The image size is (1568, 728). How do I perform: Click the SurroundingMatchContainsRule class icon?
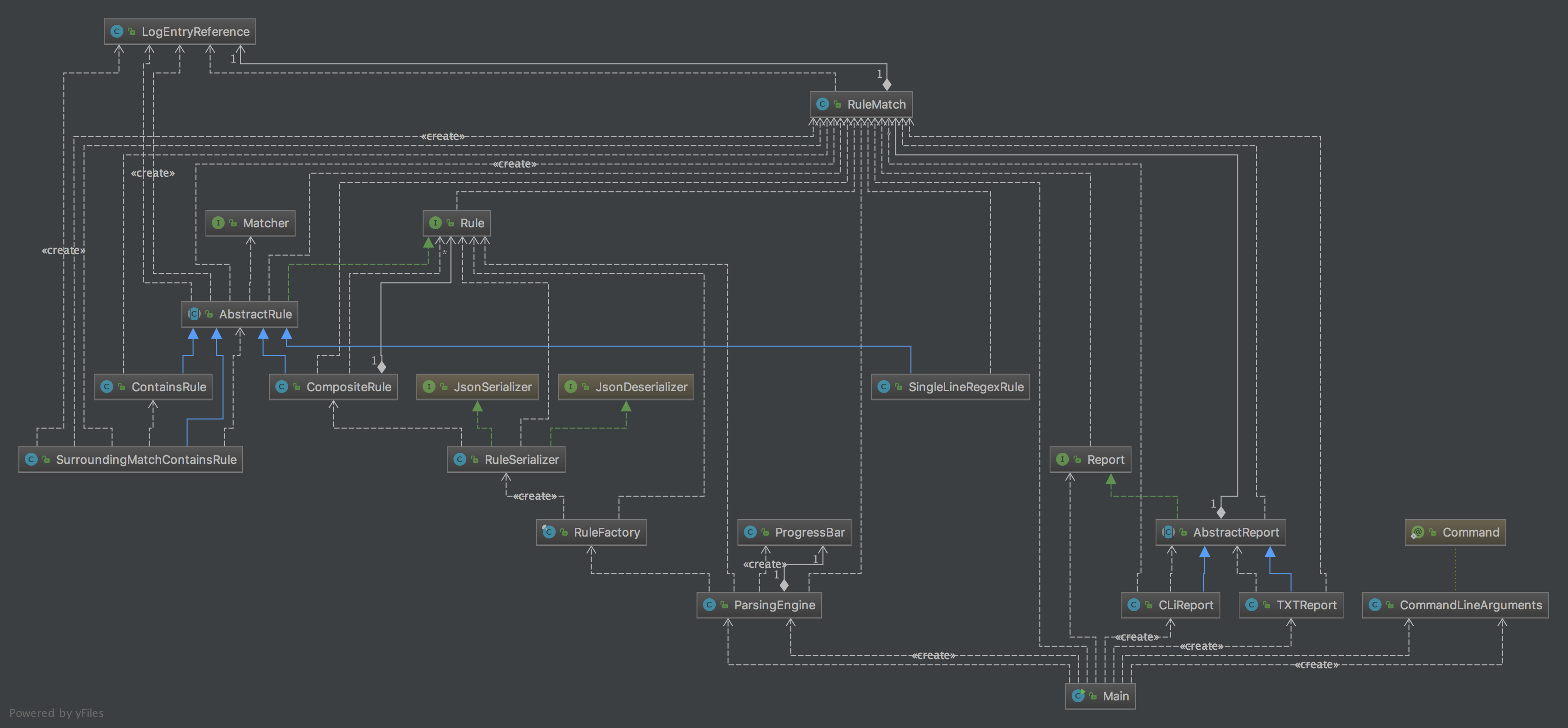click(x=31, y=460)
